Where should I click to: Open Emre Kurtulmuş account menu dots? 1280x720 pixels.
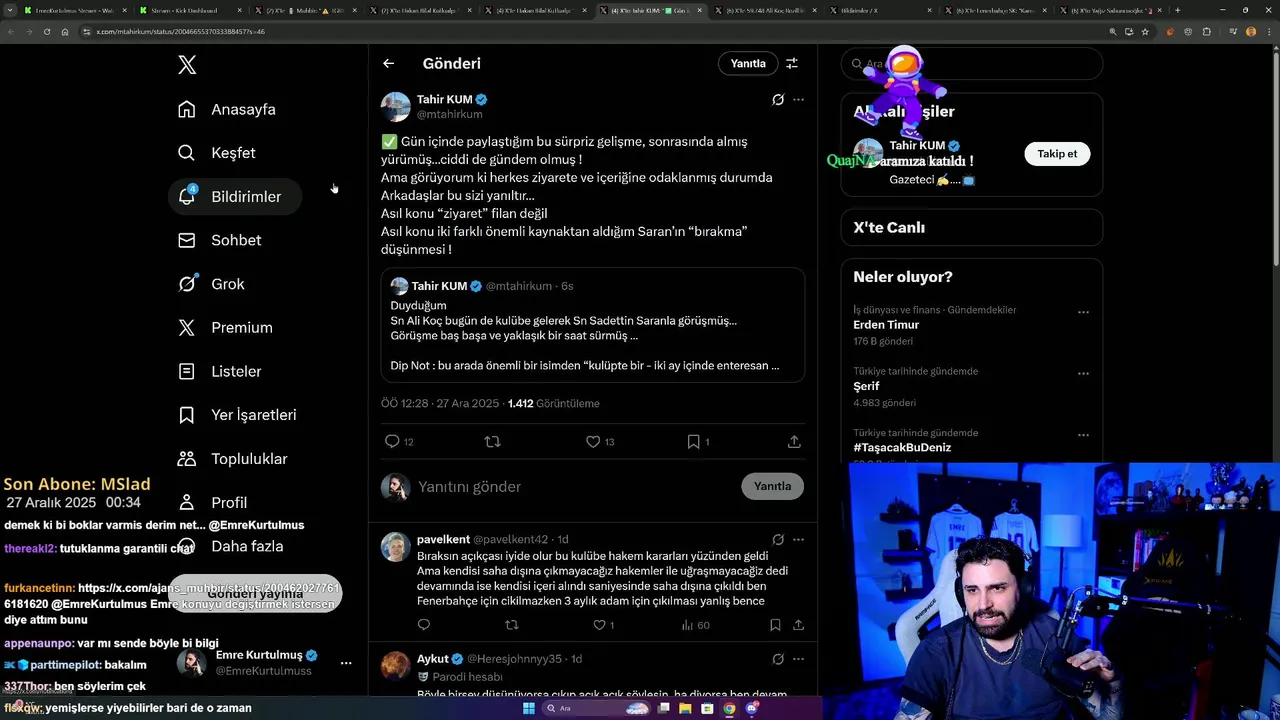[x=346, y=663]
